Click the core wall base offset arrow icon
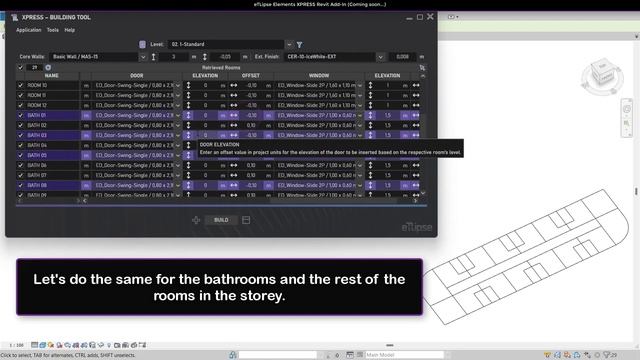The image size is (640, 360). pos(204,57)
